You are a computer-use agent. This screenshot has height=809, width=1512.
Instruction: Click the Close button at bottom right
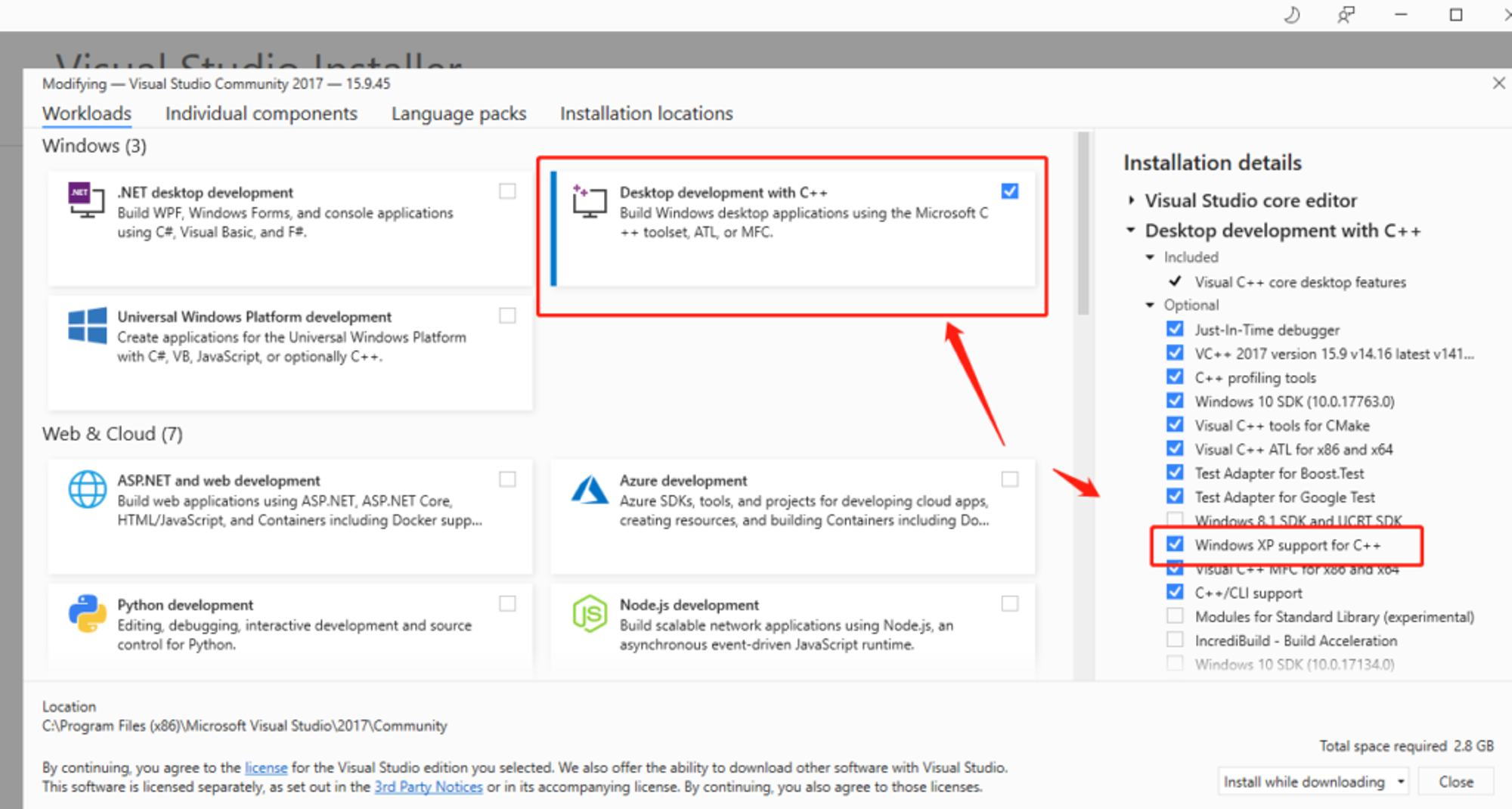point(1456,782)
